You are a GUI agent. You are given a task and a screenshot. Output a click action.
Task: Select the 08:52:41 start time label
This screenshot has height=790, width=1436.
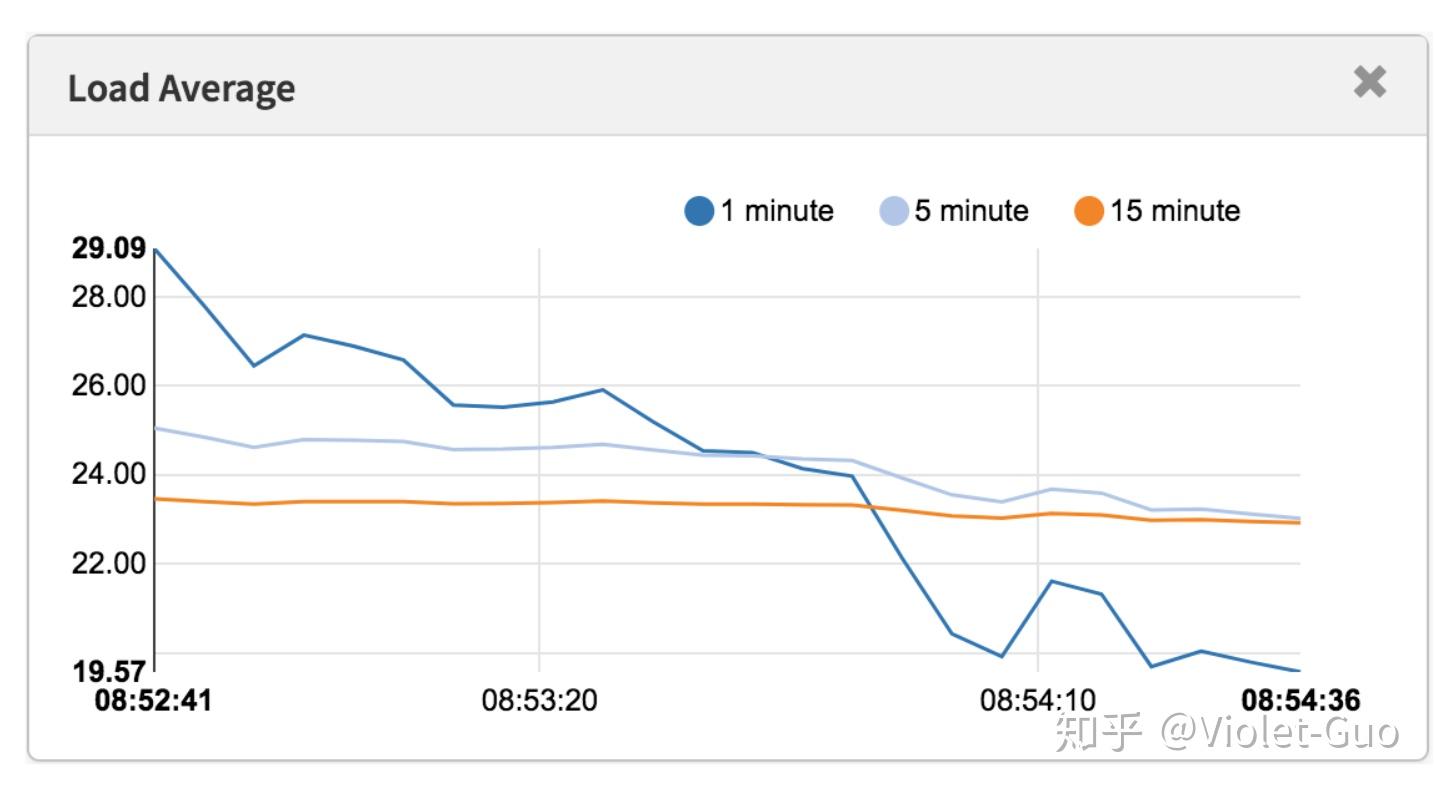[153, 700]
